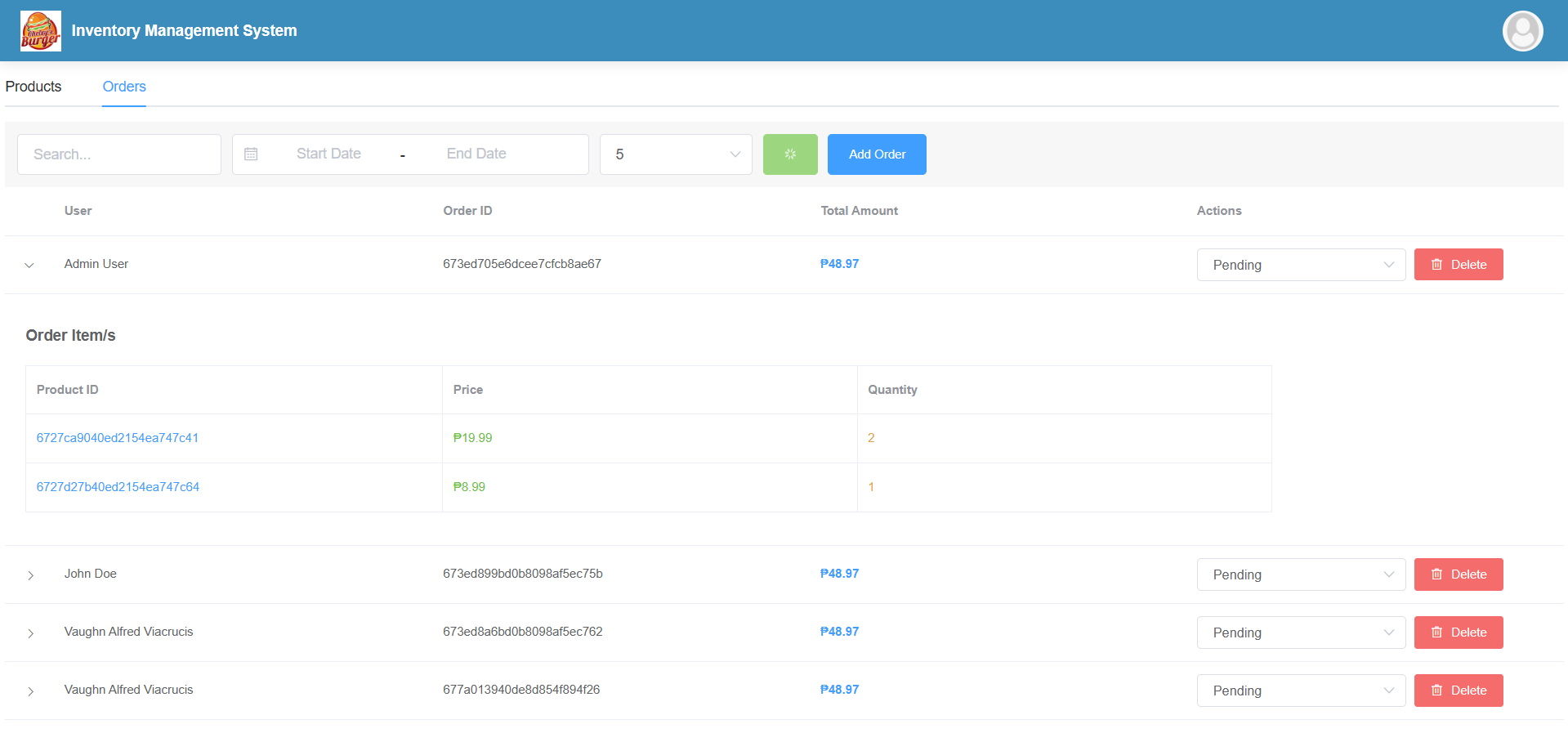Expand the first Vaughn Alfred Viacrucis order
The height and width of the screenshot is (742, 1568).
click(30, 632)
